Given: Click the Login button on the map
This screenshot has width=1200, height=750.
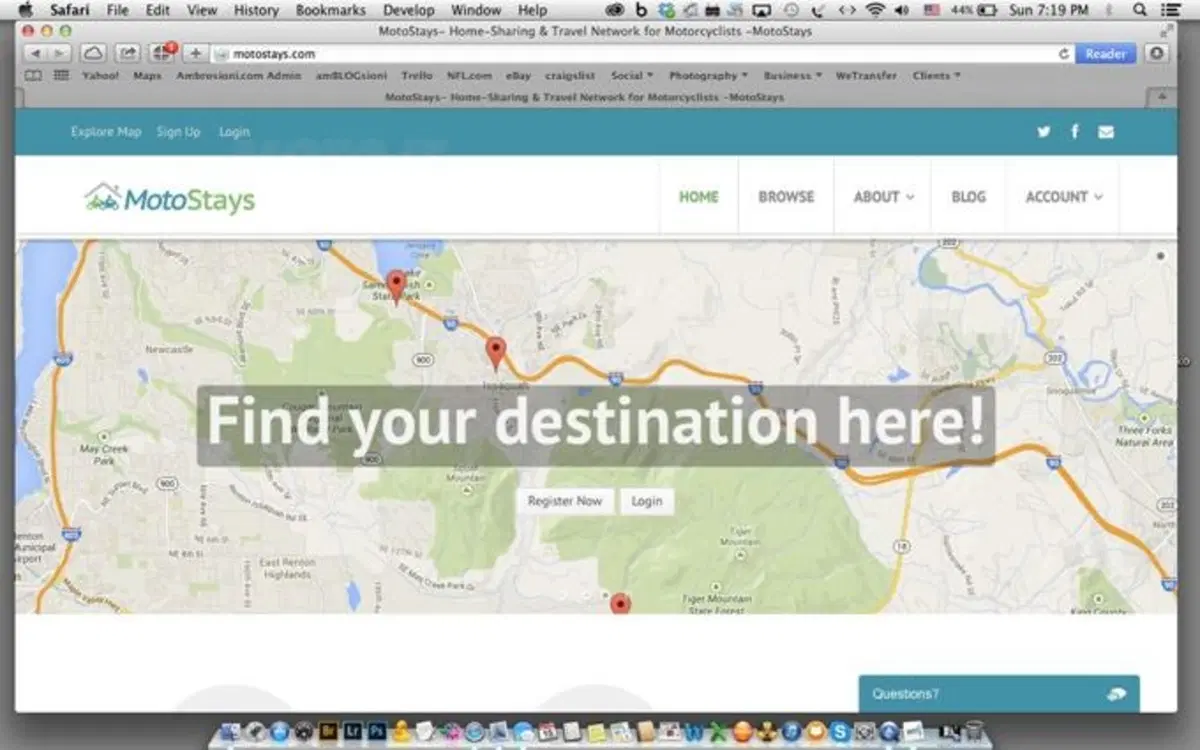Looking at the screenshot, I should [647, 501].
